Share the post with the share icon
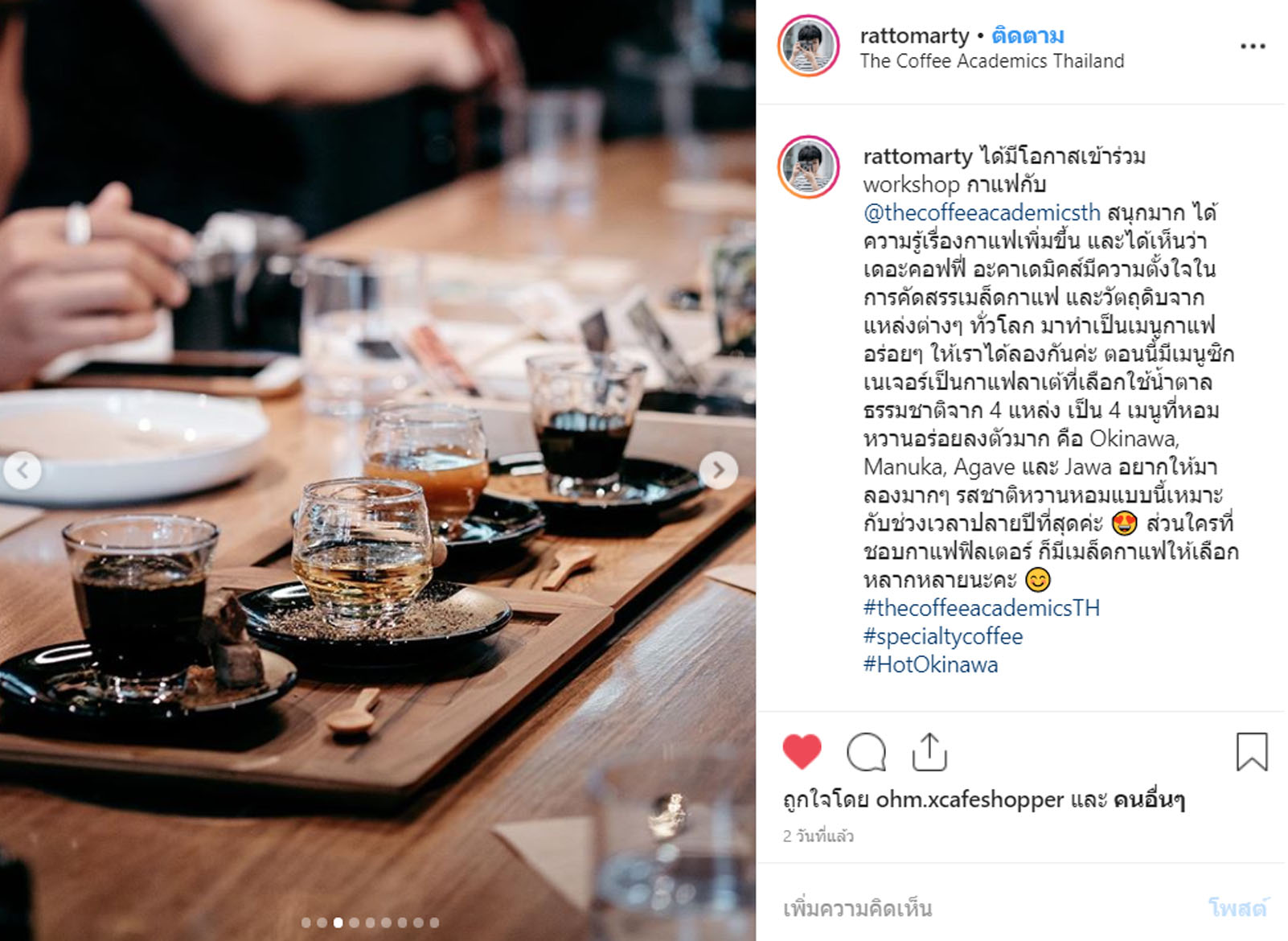1288x941 pixels. pyautogui.click(x=929, y=752)
